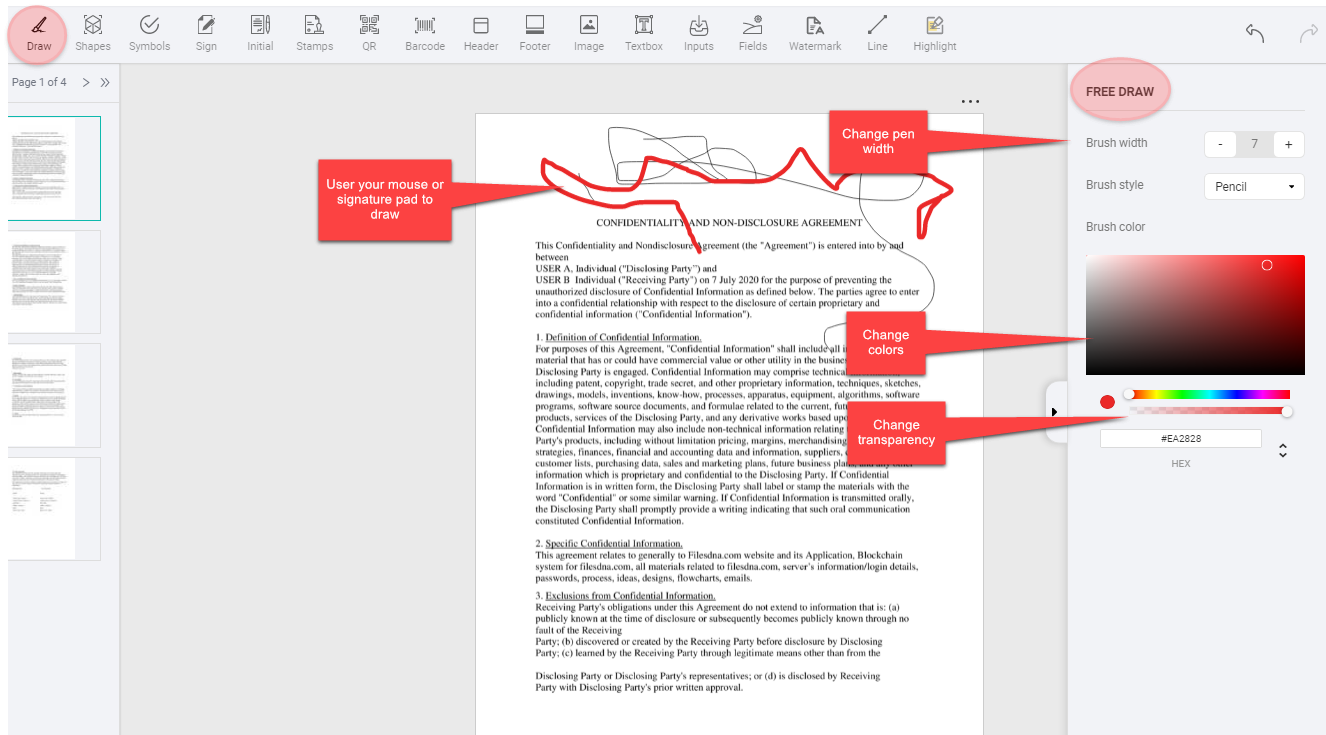Open the Inputs tool

(699, 33)
